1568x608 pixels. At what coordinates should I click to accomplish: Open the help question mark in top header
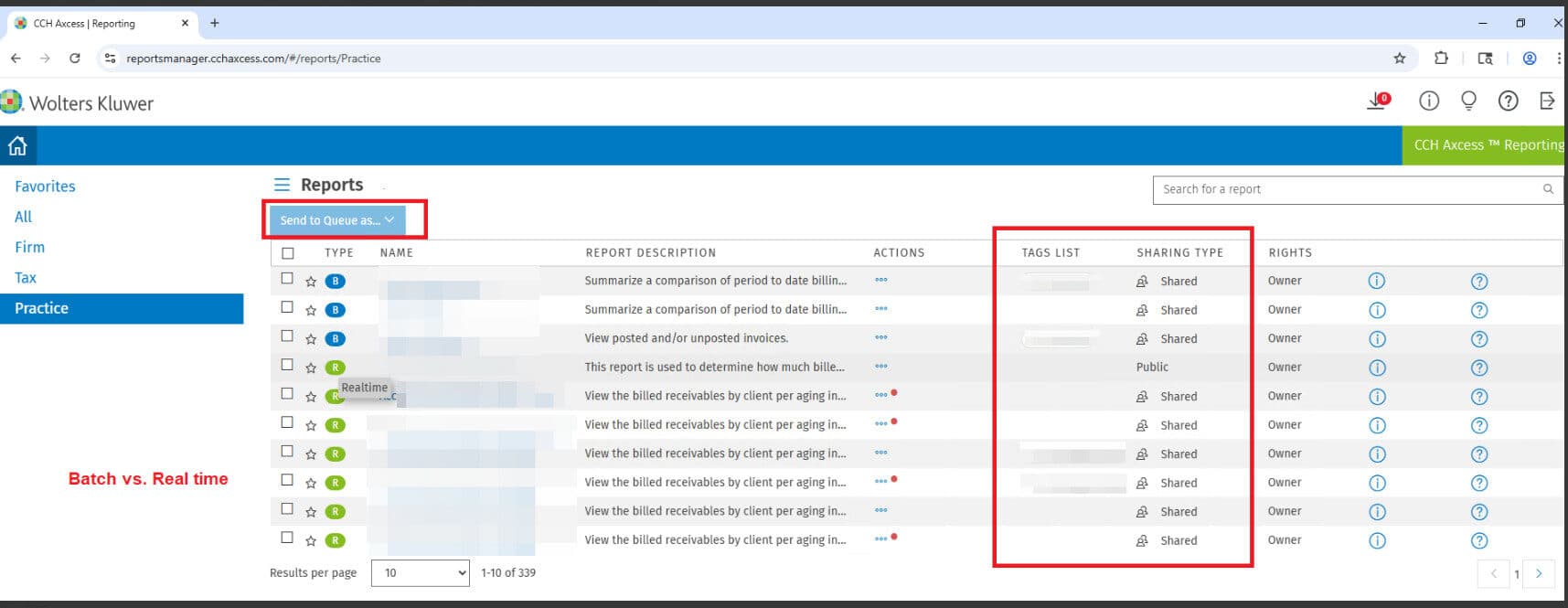click(x=1508, y=101)
